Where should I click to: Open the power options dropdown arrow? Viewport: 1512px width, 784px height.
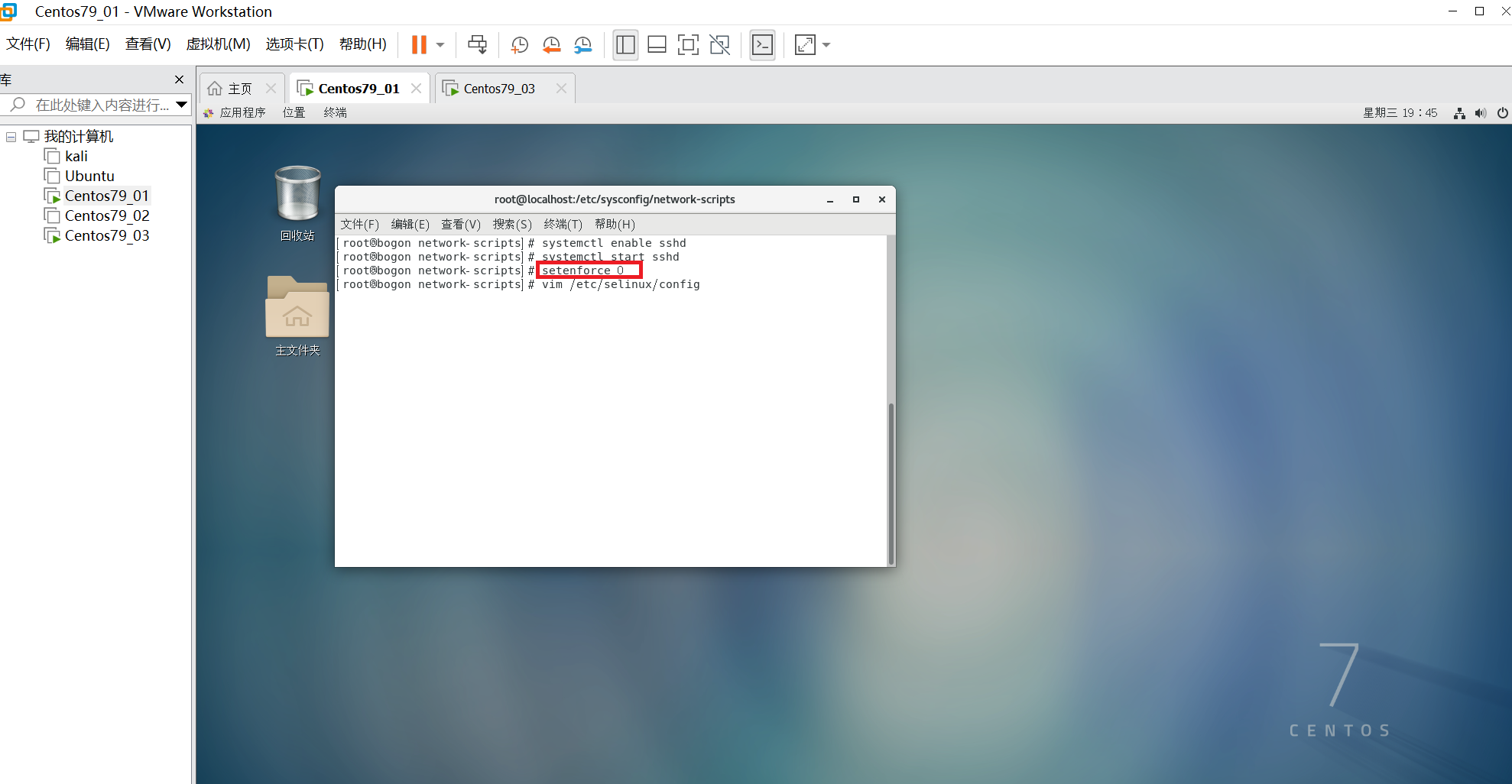coord(440,44)
